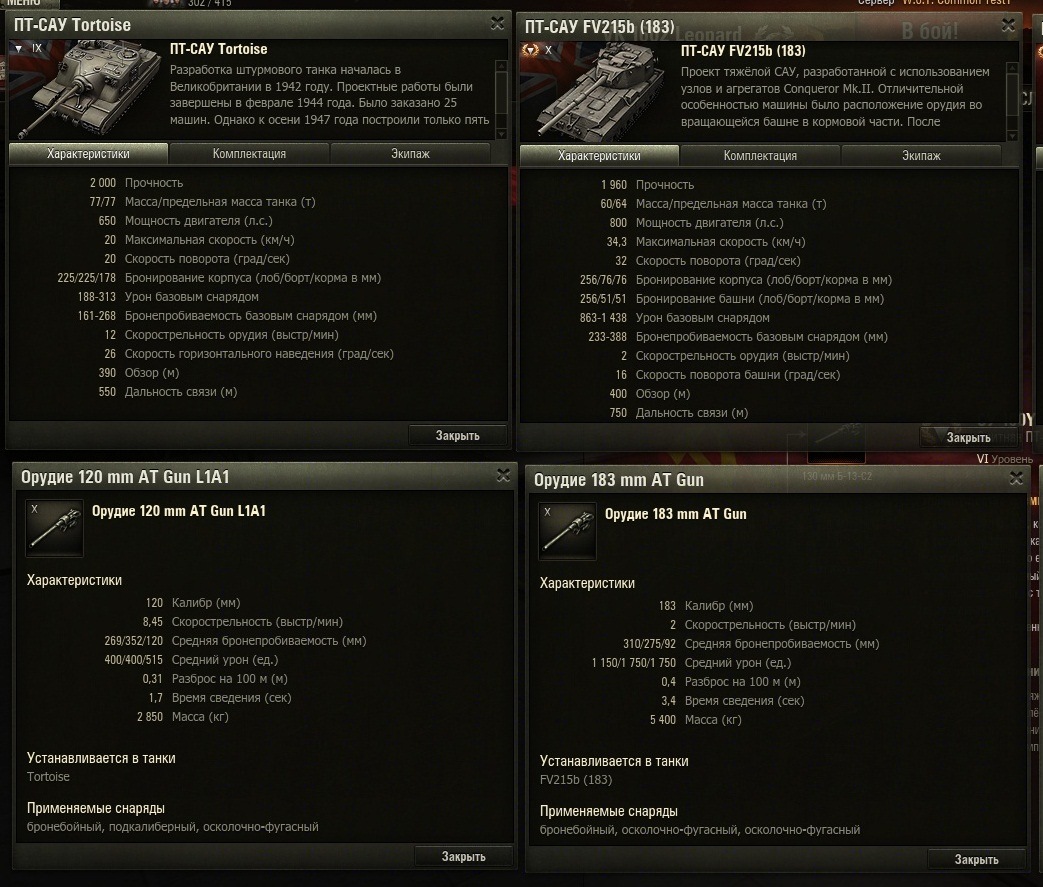
Task: Click Закрыть button in Tortoise window
Action: 458,435
